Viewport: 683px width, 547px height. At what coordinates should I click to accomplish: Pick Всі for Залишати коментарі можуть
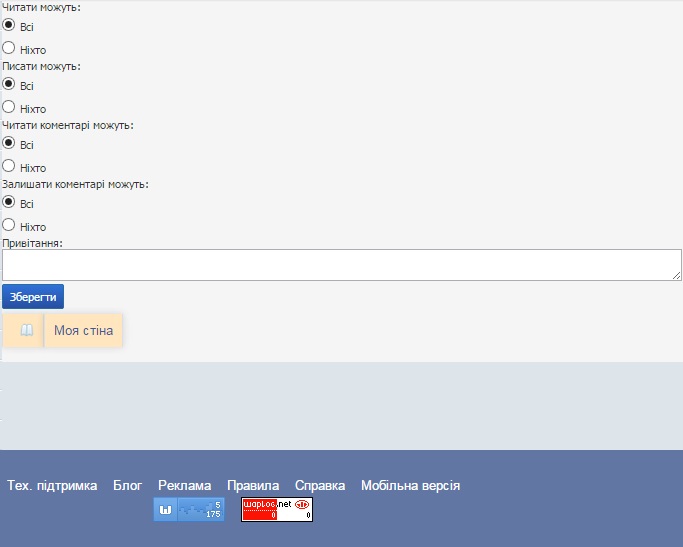tap(9, 203)
